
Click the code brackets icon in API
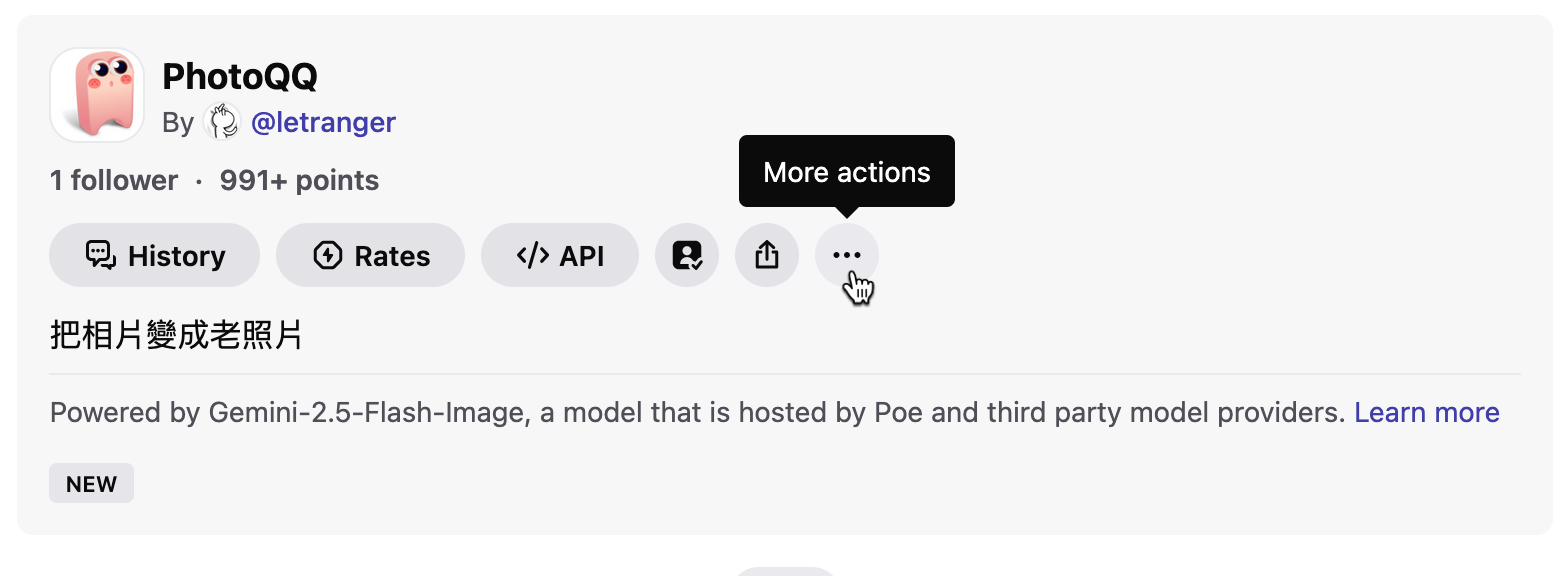tap(532, 256)
